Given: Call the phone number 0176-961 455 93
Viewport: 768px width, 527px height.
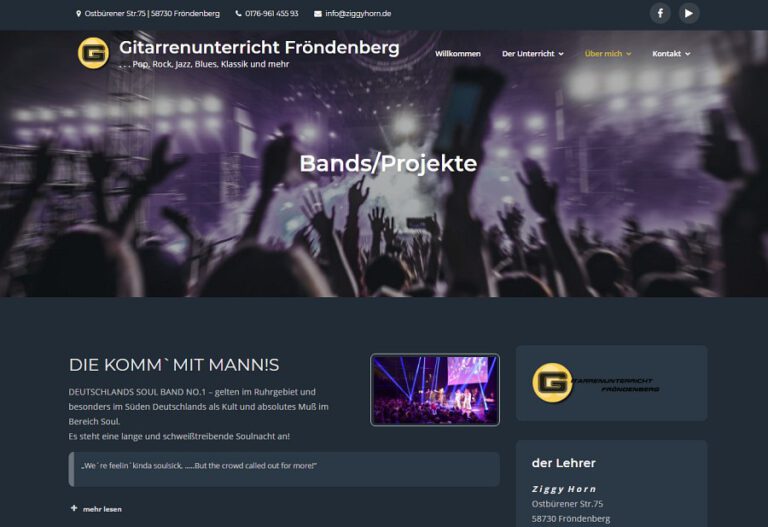Looking at the screenshot, I should point(271,14).
